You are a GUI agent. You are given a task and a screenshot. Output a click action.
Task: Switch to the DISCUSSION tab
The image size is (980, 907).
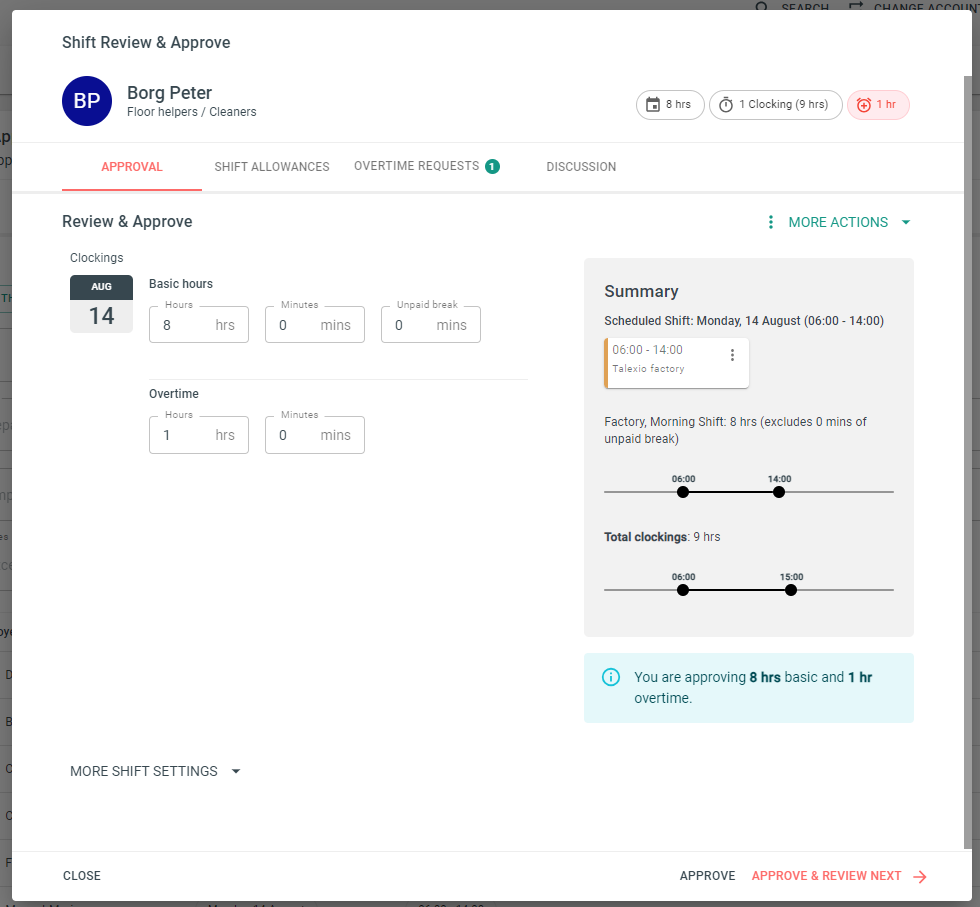581,166
